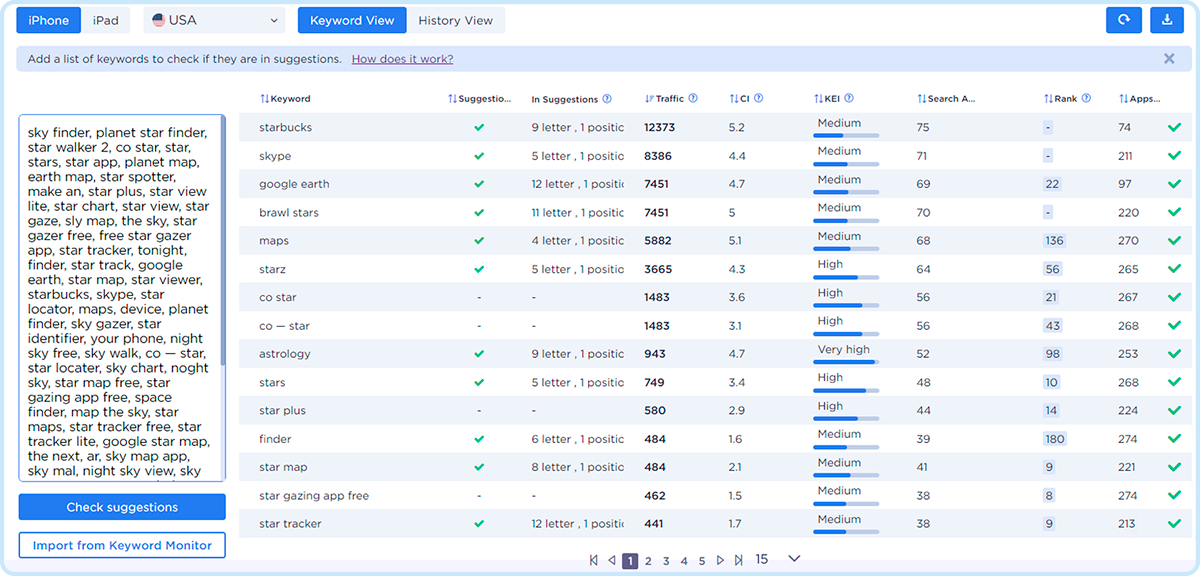1200x576 pixels.
Task: Open the USA country dropdown
Action: [214, 20]
